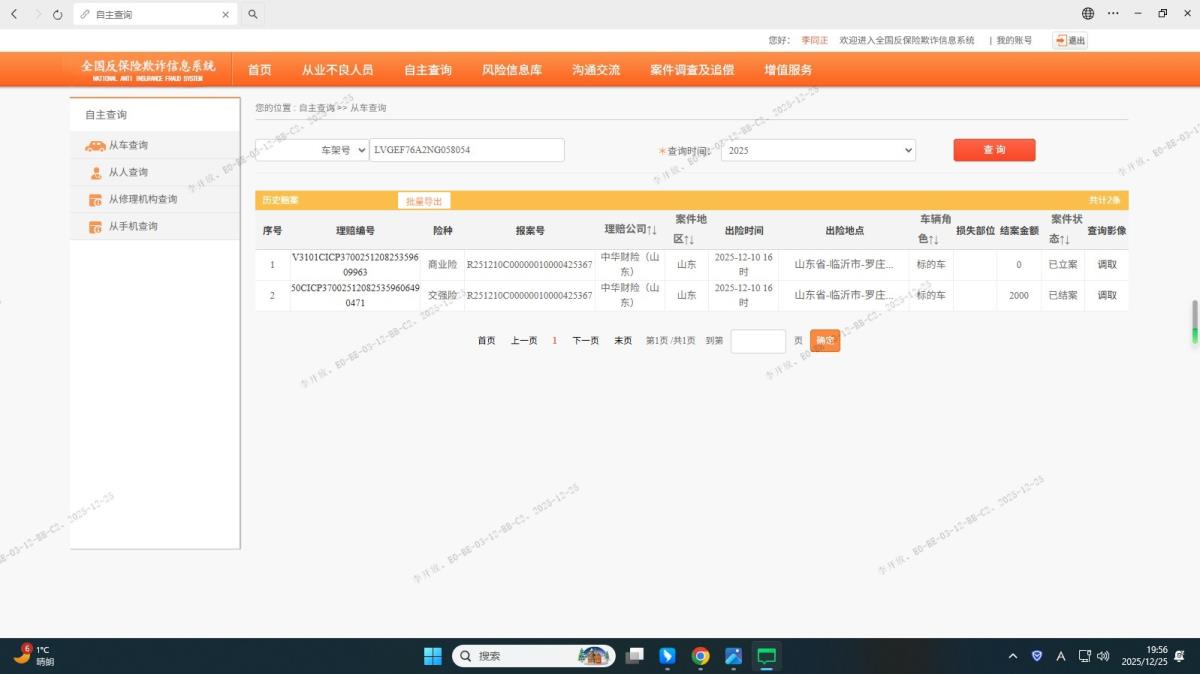
Task: Click the globe icon in the title bar
Action: (x=1088, y=14)
